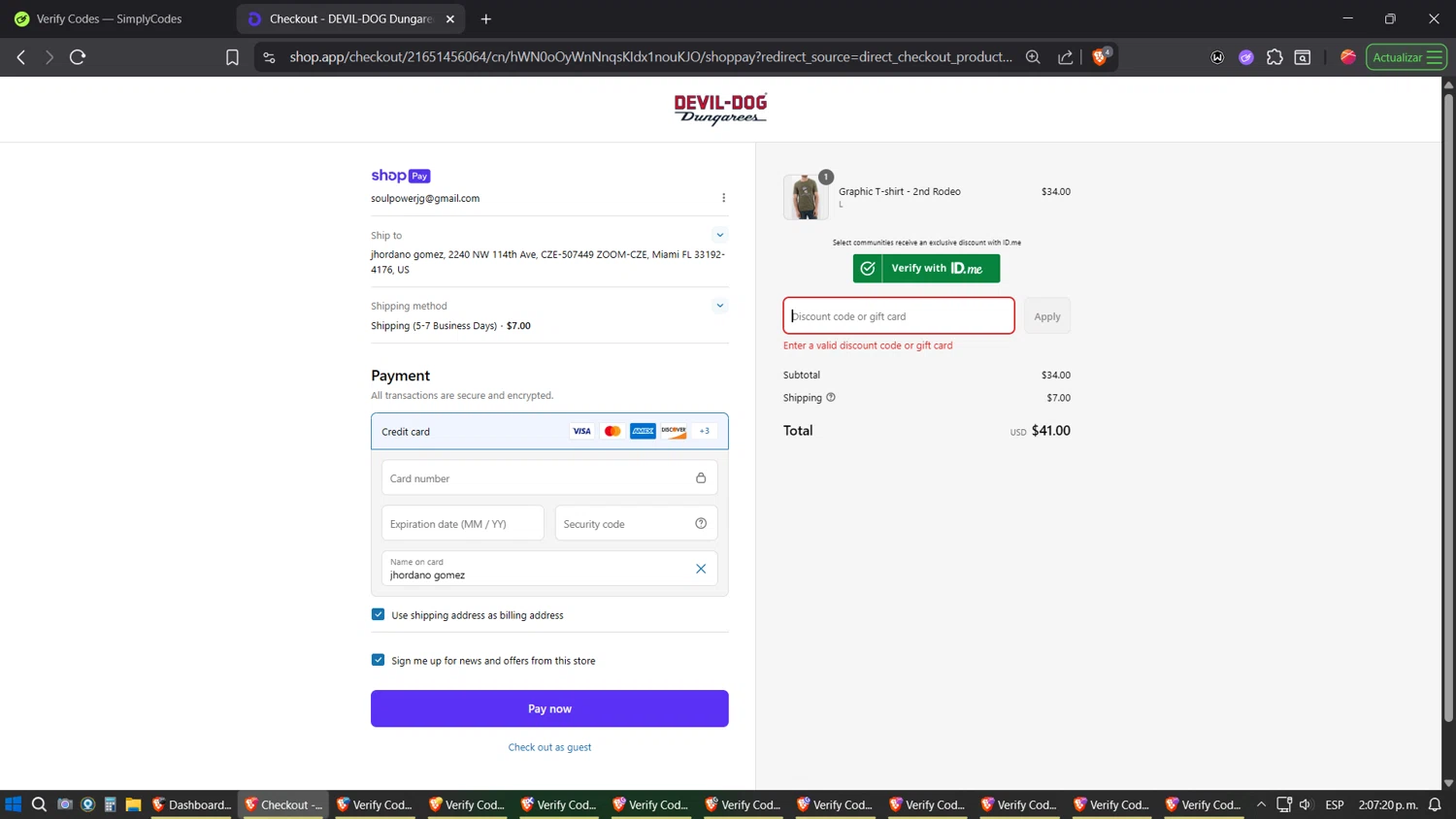Go back to previous page
The image size is (1456, 819).
coord(21,57)
